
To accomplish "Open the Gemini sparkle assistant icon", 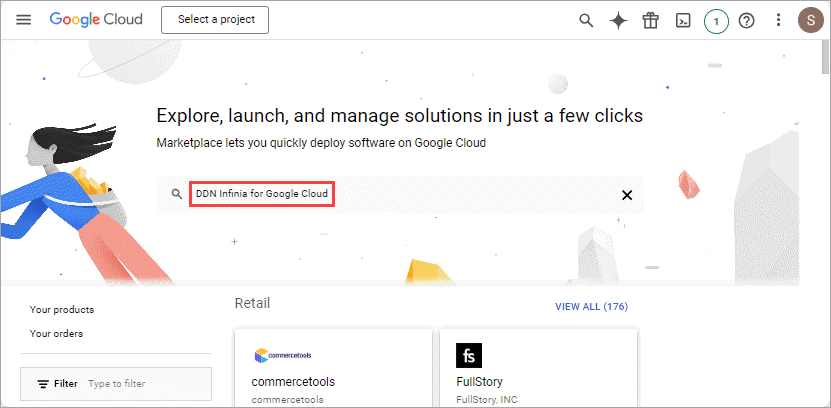I will (x=618, y=21).
